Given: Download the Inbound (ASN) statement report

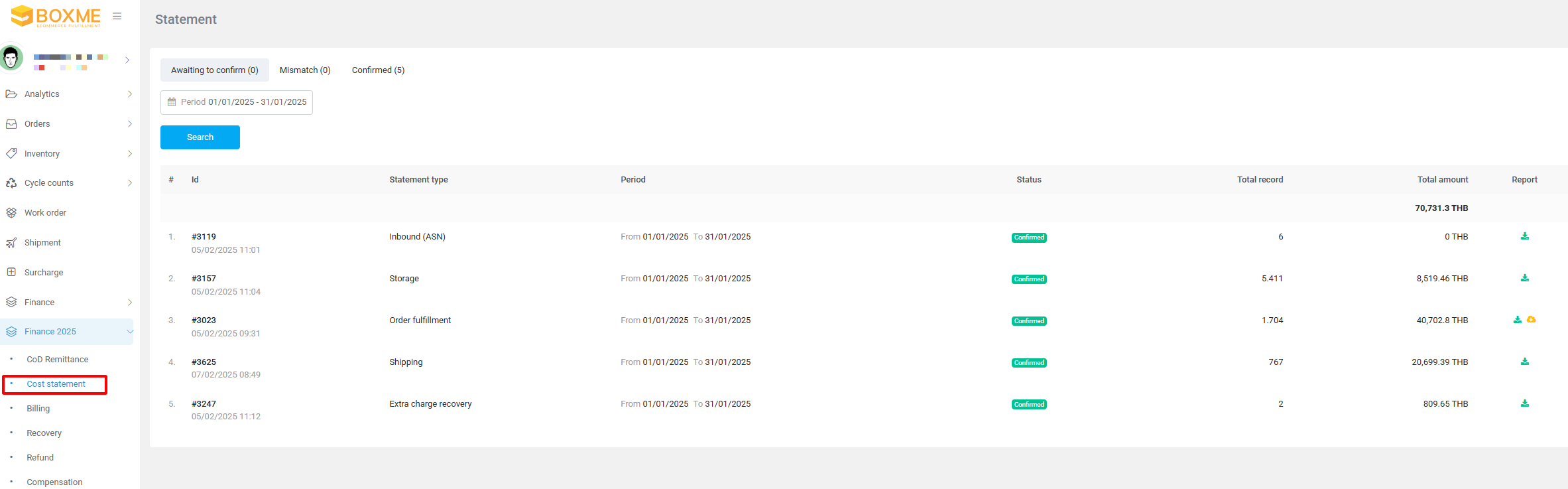Looking at the screenshot, I should [x=1524, y=236].
